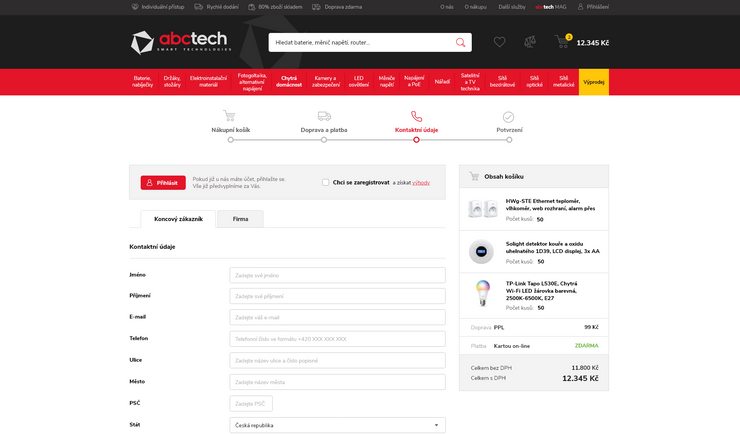Image resolution: width=740 pixels, height=434 pixels.
Task: Check the 'Chci se zaregistrovat' checkbox
Action: (x=326, y=182)
